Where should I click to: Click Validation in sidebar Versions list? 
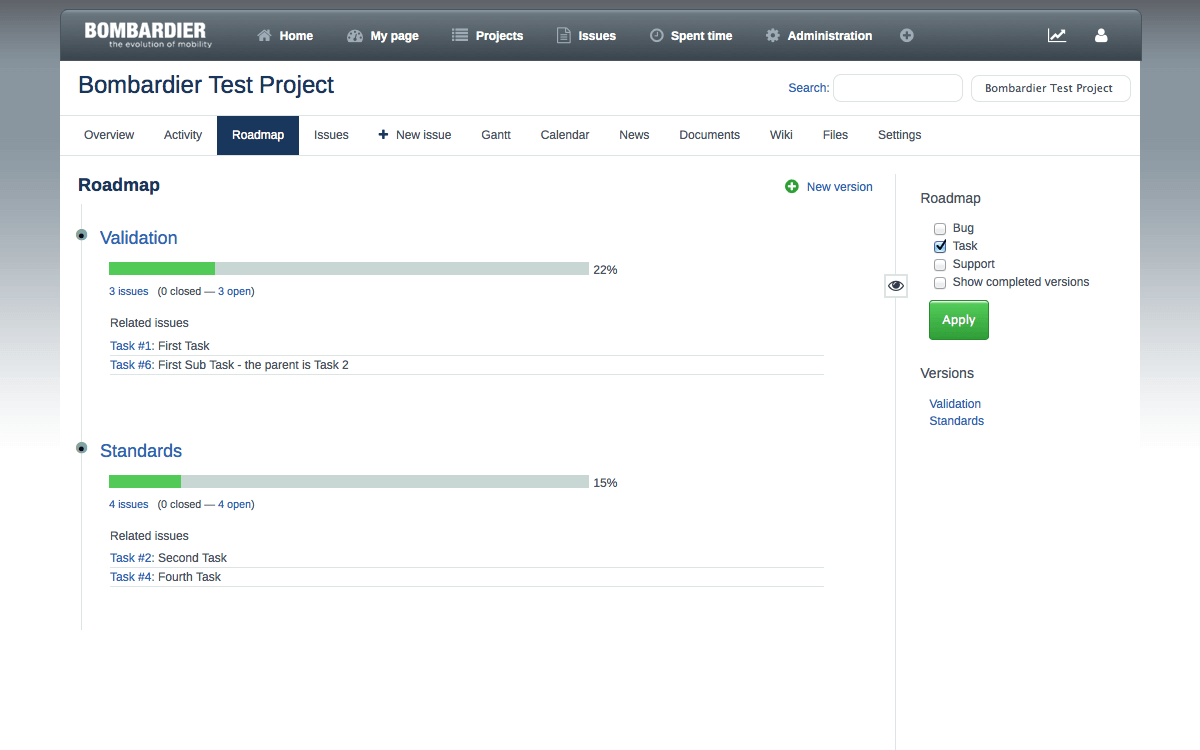[x=955, y=404]
